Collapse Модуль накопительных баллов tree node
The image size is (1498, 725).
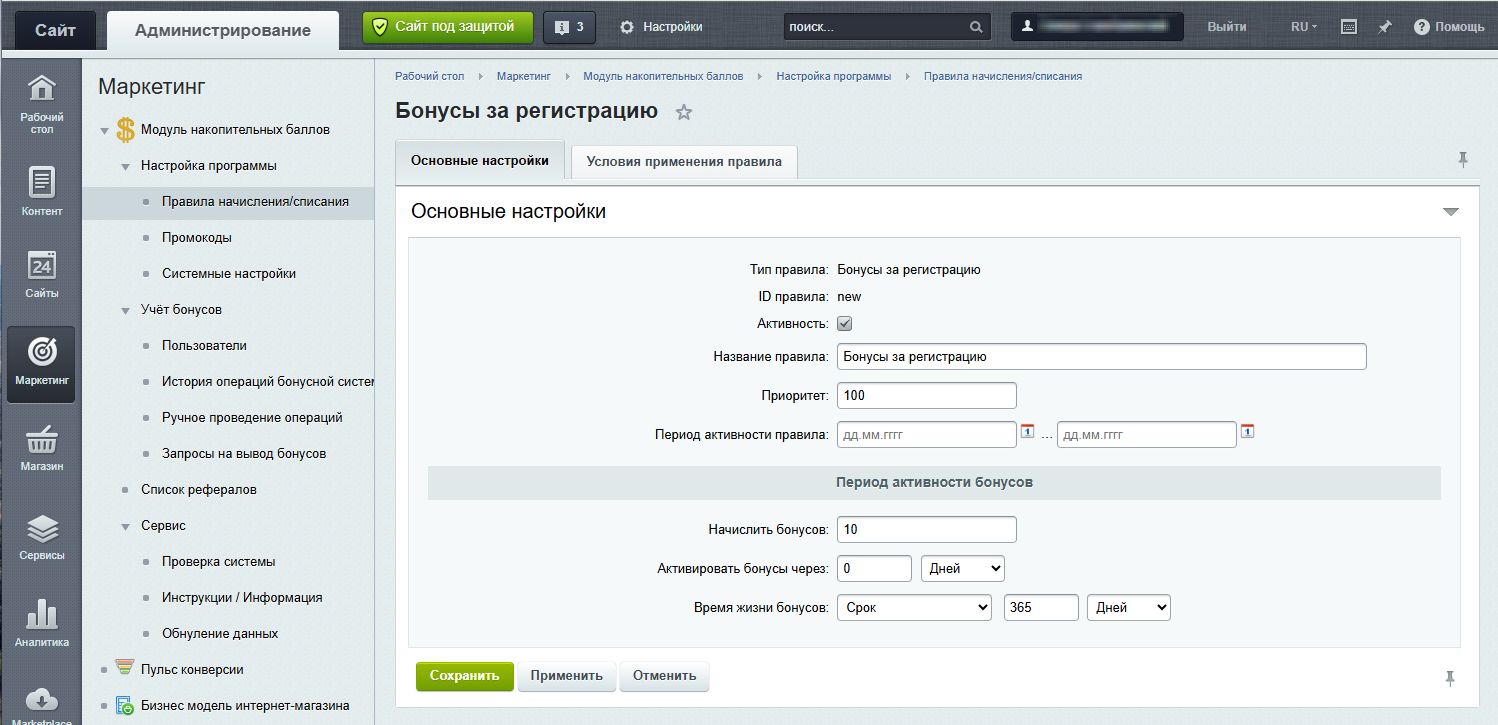105,130
